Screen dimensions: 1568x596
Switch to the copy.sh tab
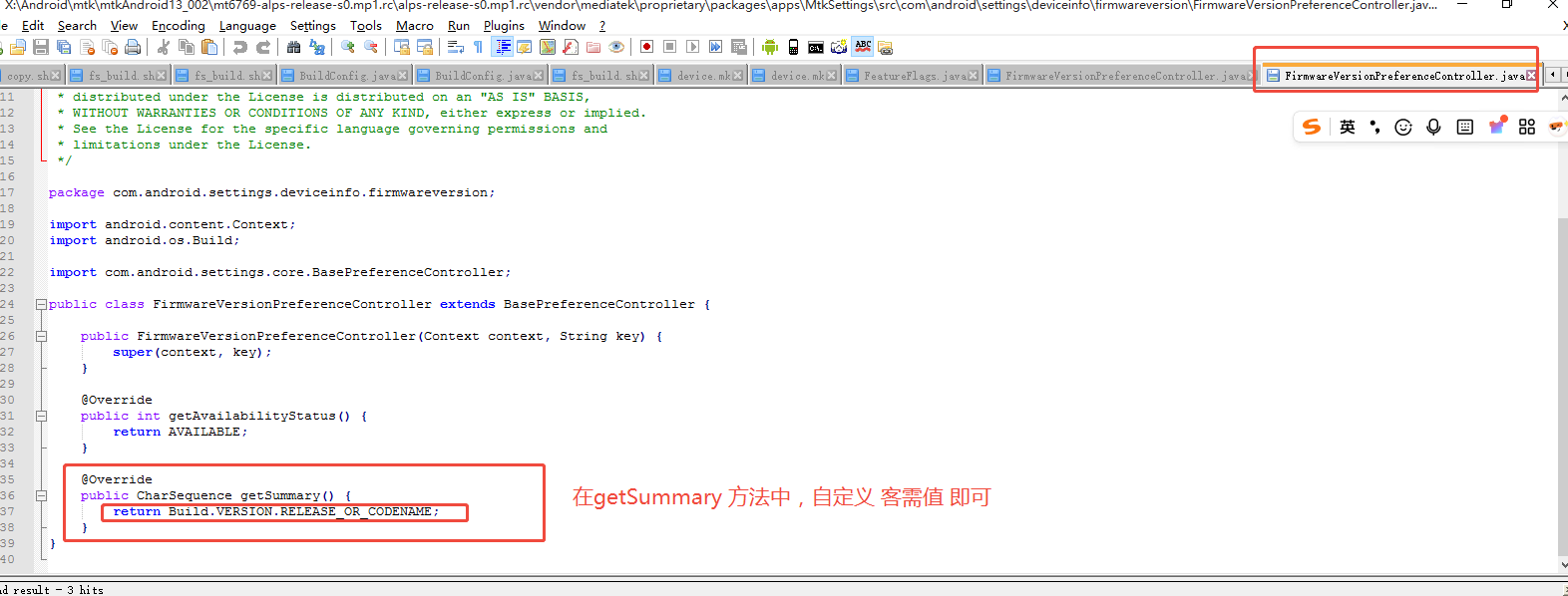coord(30,76)
